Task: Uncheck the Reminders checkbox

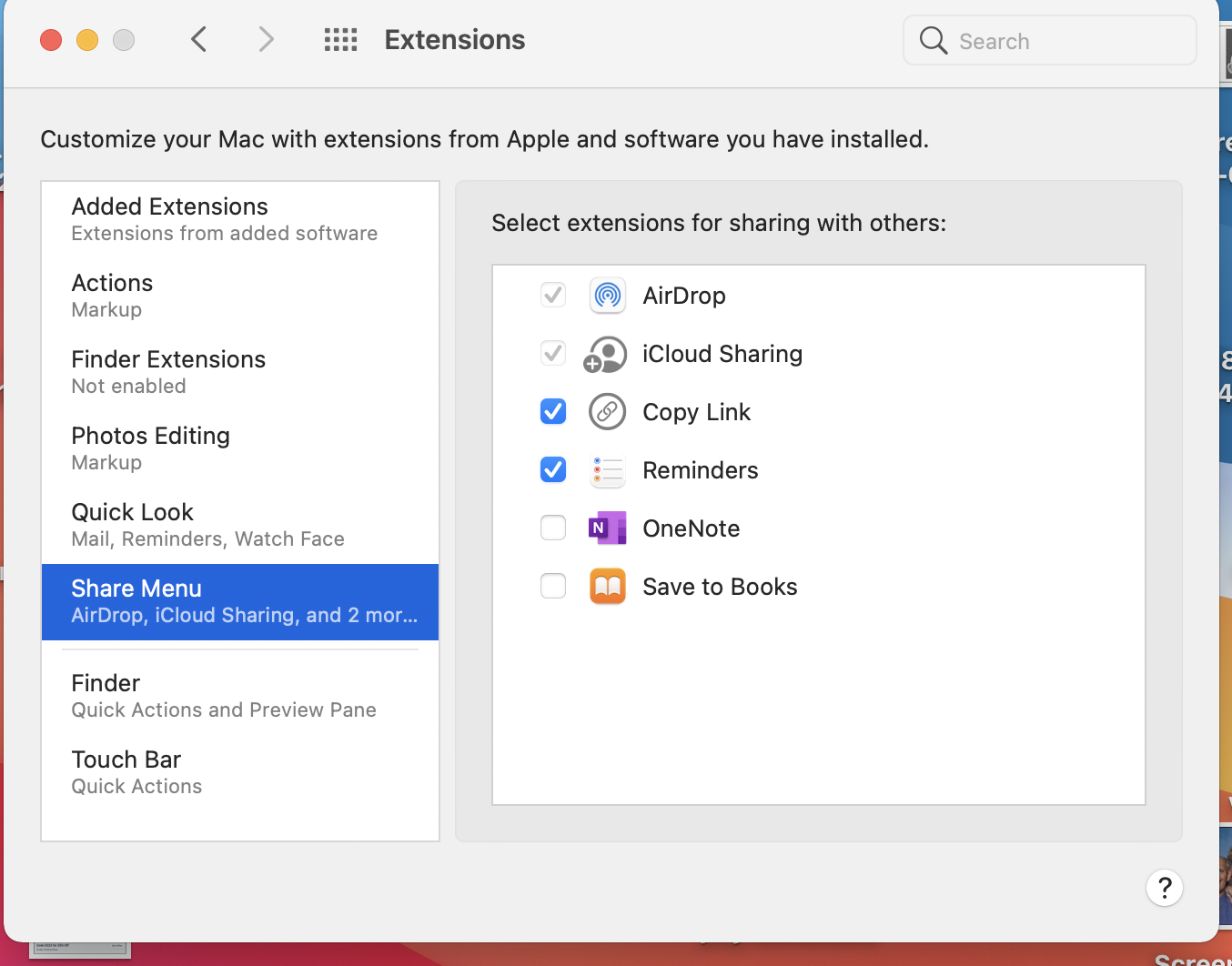Action: tap(553, 469)
